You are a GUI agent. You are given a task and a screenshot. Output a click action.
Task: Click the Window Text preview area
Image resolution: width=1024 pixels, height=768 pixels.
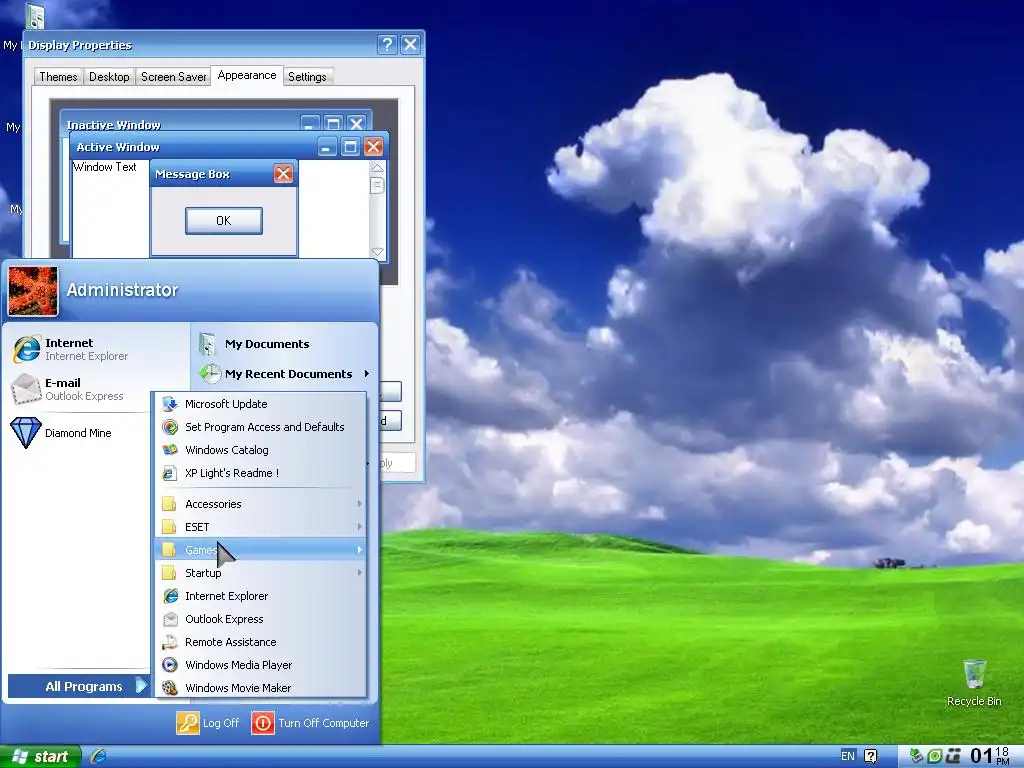click(105, 167)
